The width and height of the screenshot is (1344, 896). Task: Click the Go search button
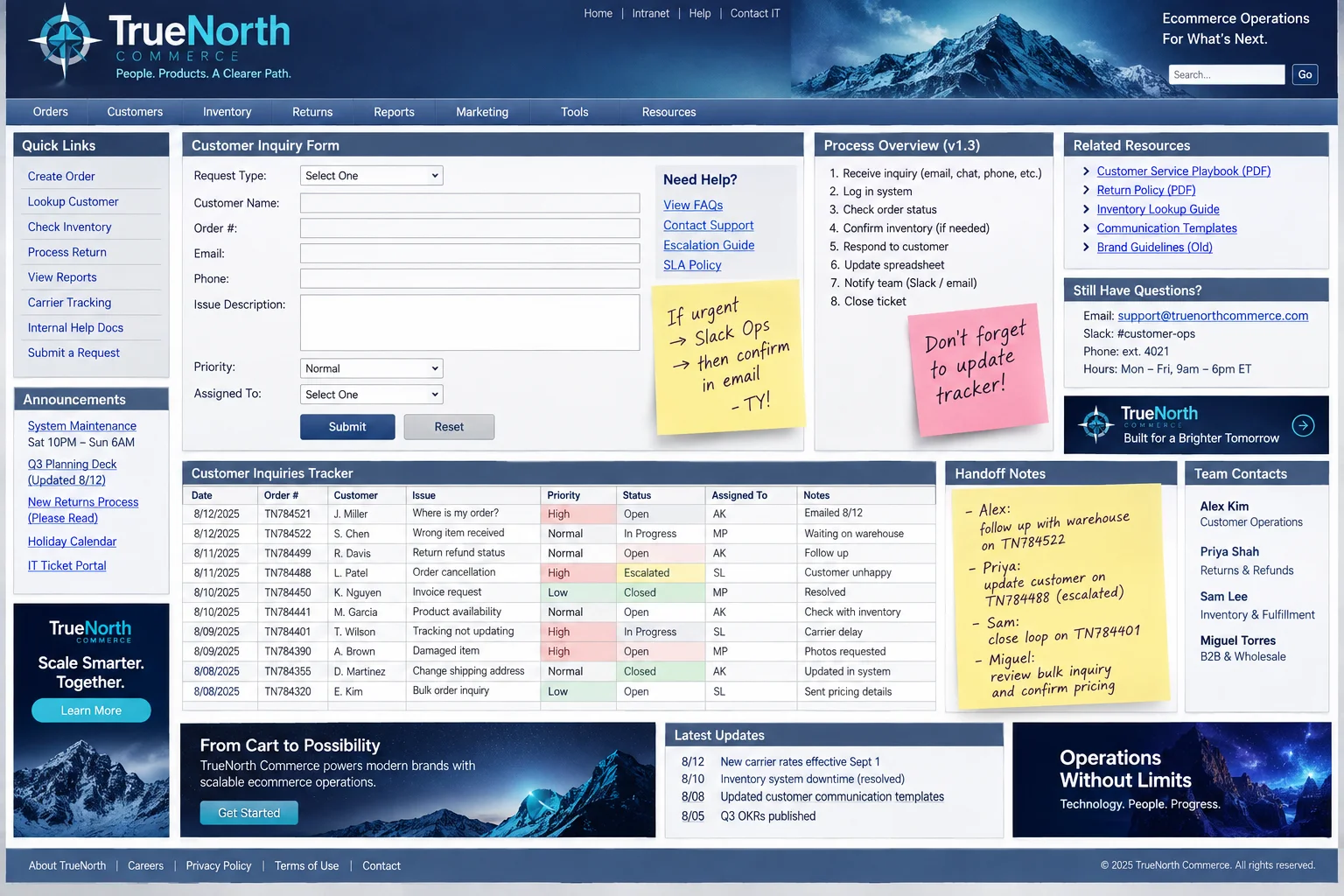1305,74
